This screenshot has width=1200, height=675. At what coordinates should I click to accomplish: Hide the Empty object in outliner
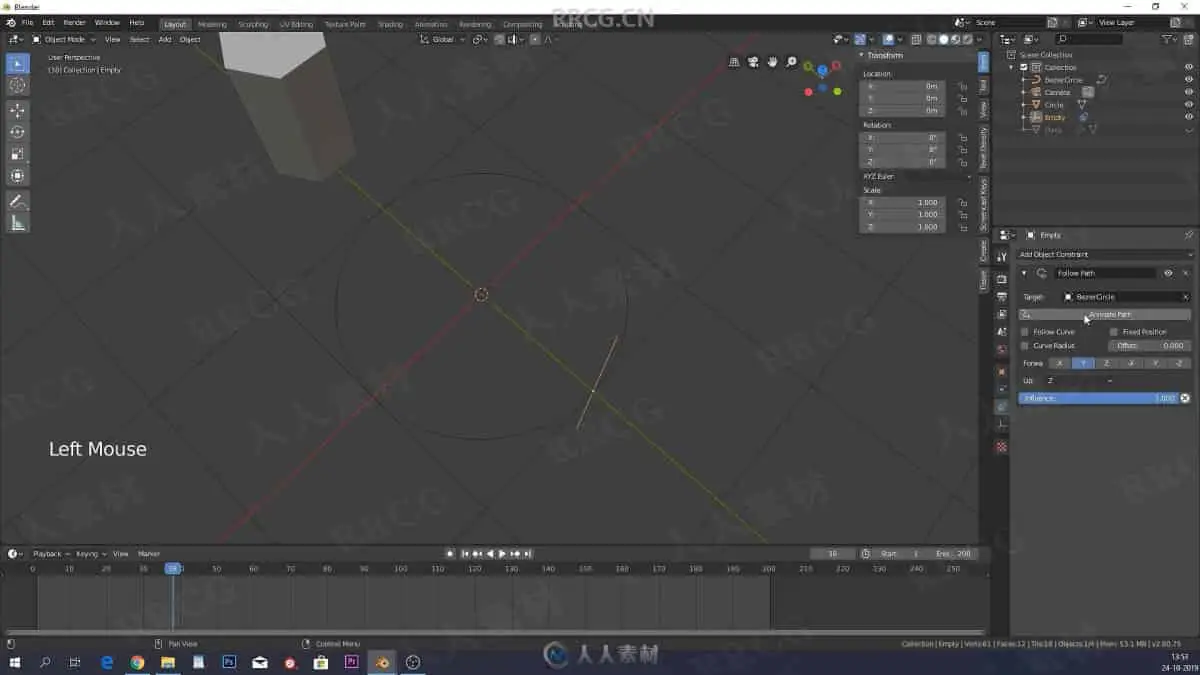click(x=1189, y=117)
